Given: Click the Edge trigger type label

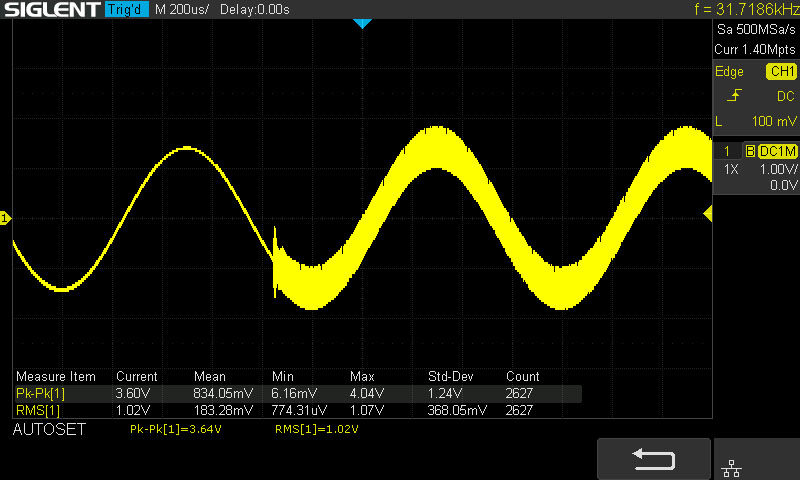Looking at the screenshot, I should pyautogui.click(x=729, y=71).
